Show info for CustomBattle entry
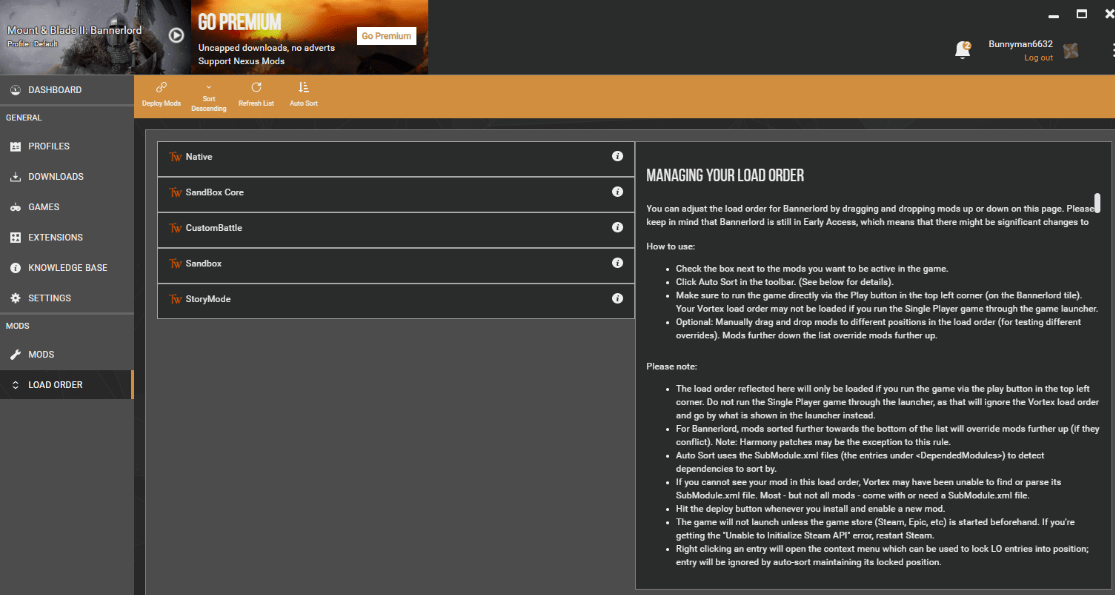Image resolution: width=1115 pixels, height=595 pixels. pyautogui.click(x=617, y=227)
